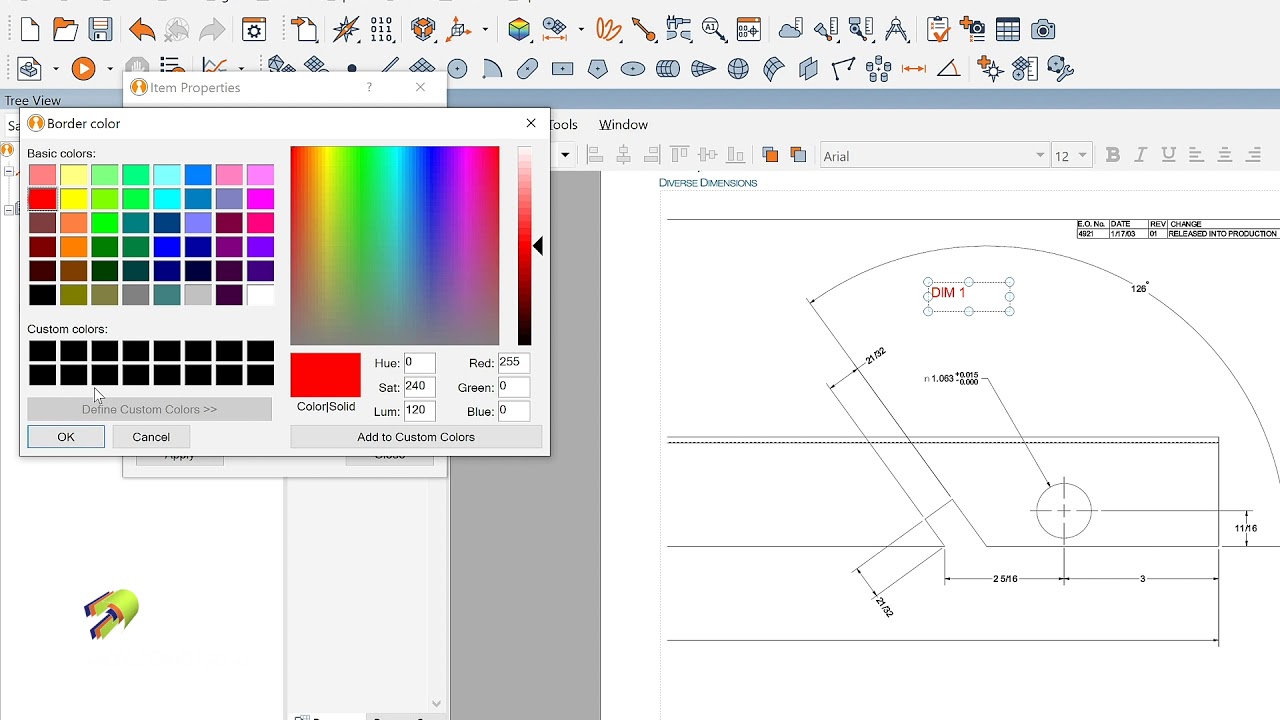Image resolution: width=1280 pixels, height=720 pixels.
Task: Cancel the Border color dialog
Action: (x=151, y=437)
